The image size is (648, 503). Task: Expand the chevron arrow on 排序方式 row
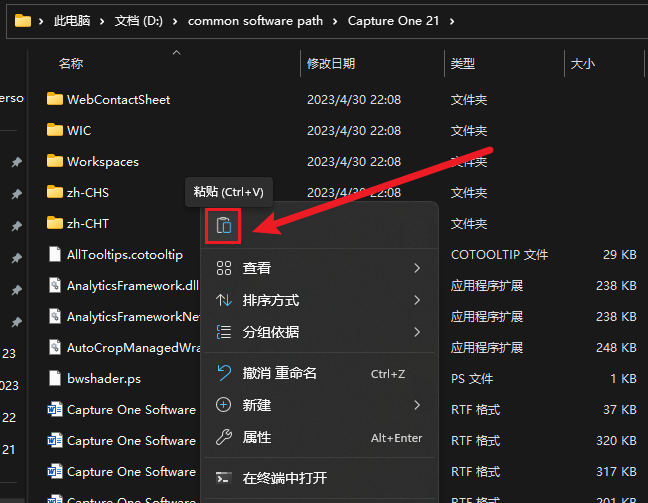pyautogui.click(x=417, y=300)
